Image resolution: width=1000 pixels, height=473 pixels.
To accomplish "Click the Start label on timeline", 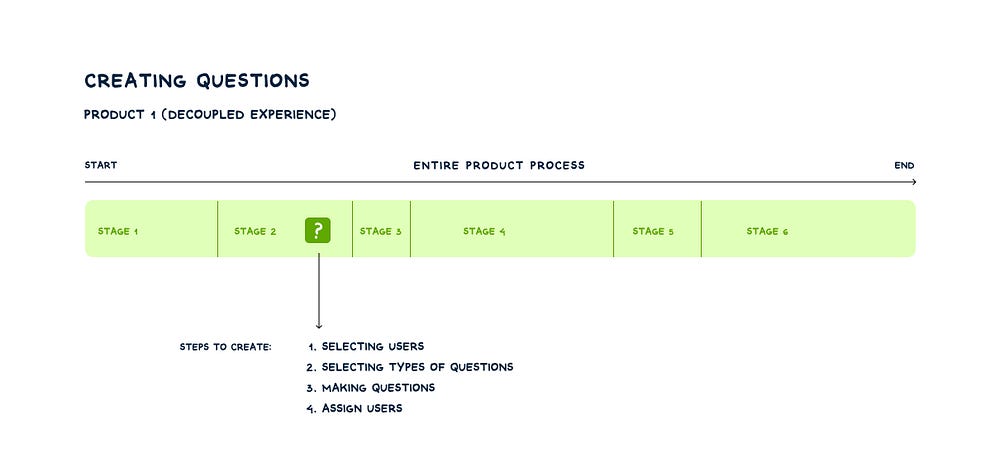I will pos(101,166).
